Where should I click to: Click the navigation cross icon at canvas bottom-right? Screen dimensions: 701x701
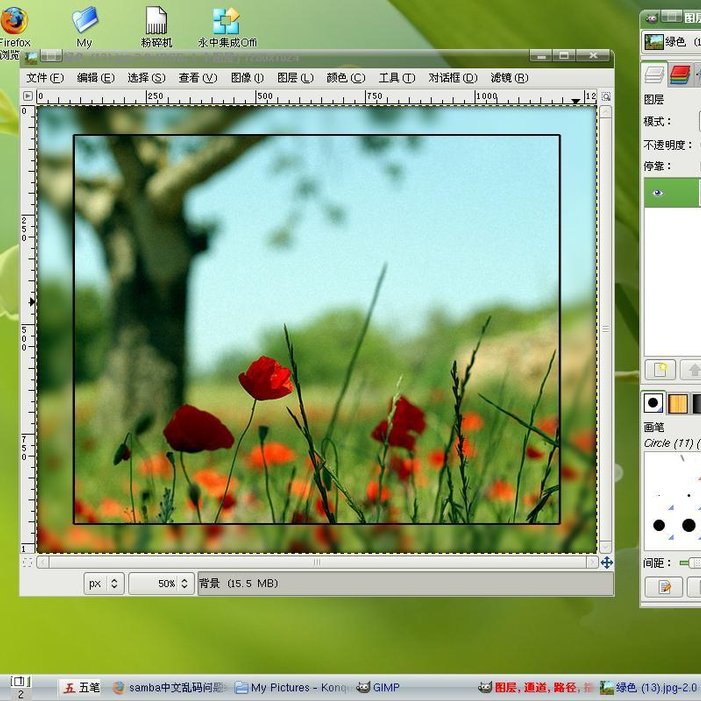[606, 562]
